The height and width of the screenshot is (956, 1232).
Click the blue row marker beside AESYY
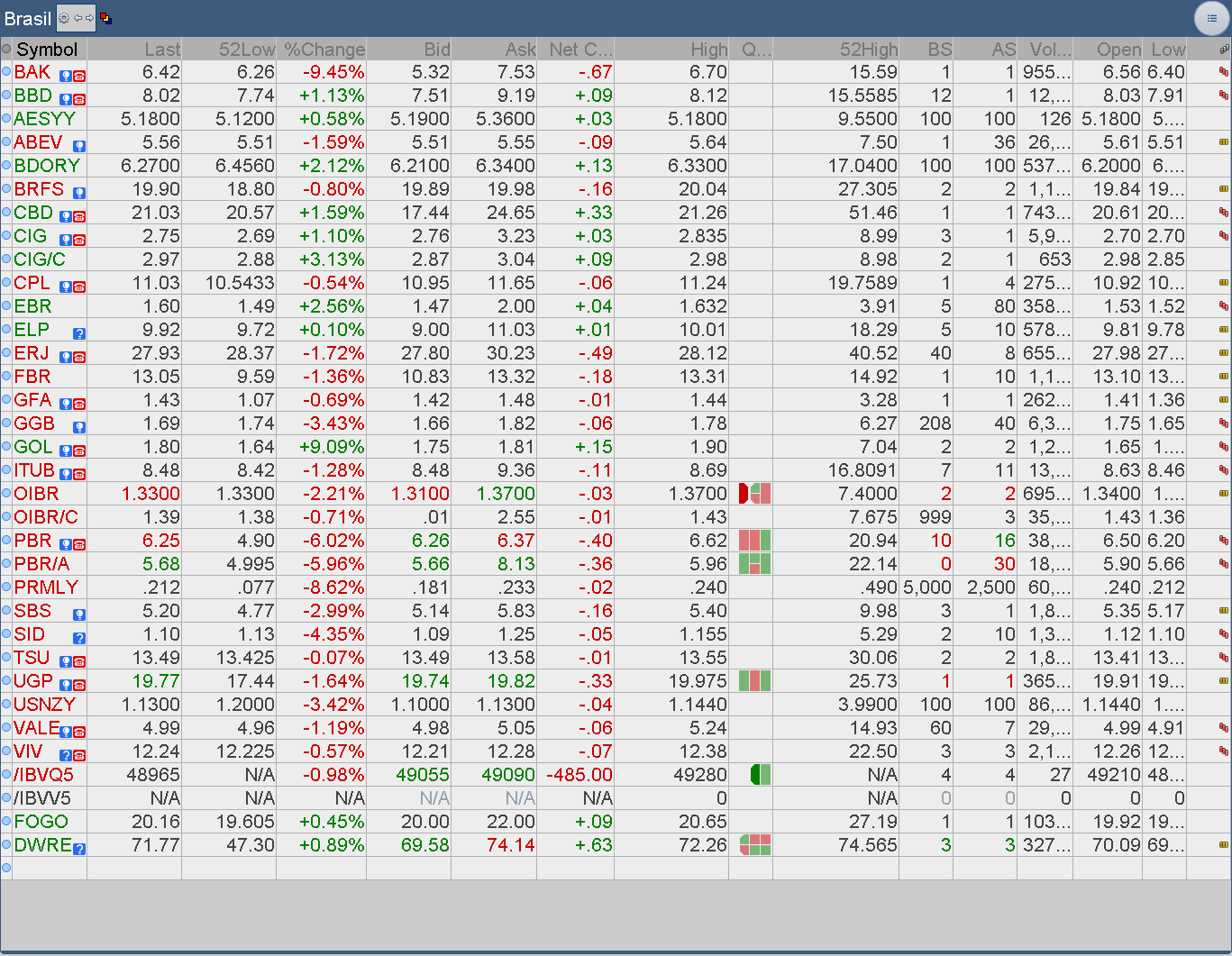point(6,118)
